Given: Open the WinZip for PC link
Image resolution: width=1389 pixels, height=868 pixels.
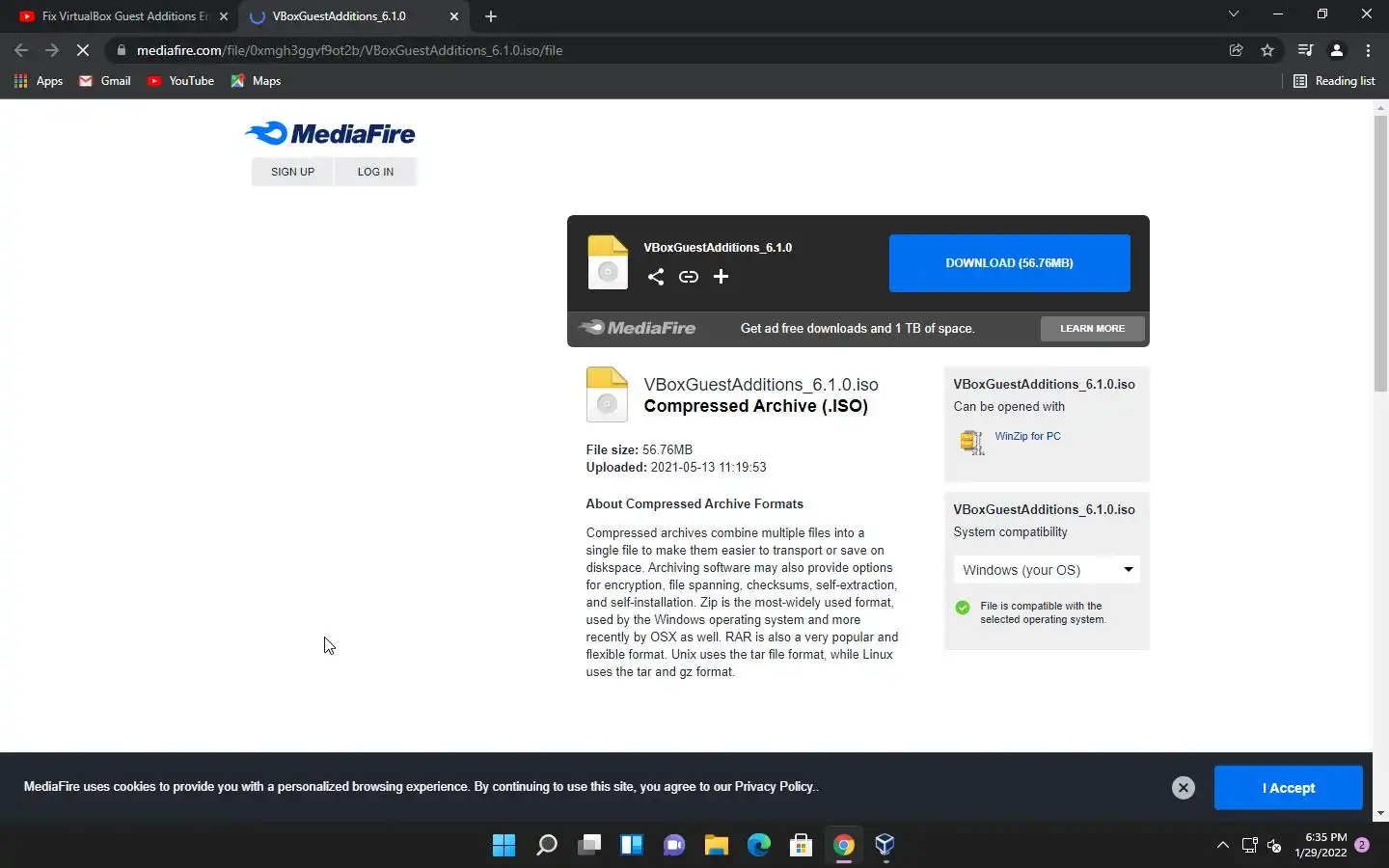Looking at the screenshot, I should click(1027, 436).
